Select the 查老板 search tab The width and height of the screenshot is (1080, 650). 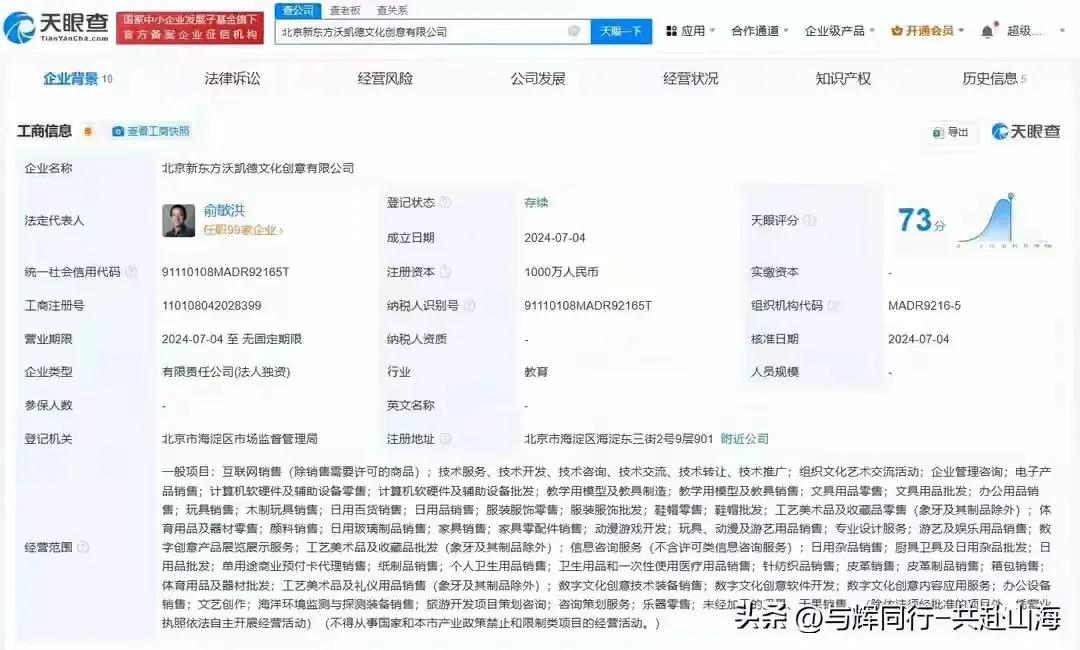pyautogui.click(x=345, y=10)
